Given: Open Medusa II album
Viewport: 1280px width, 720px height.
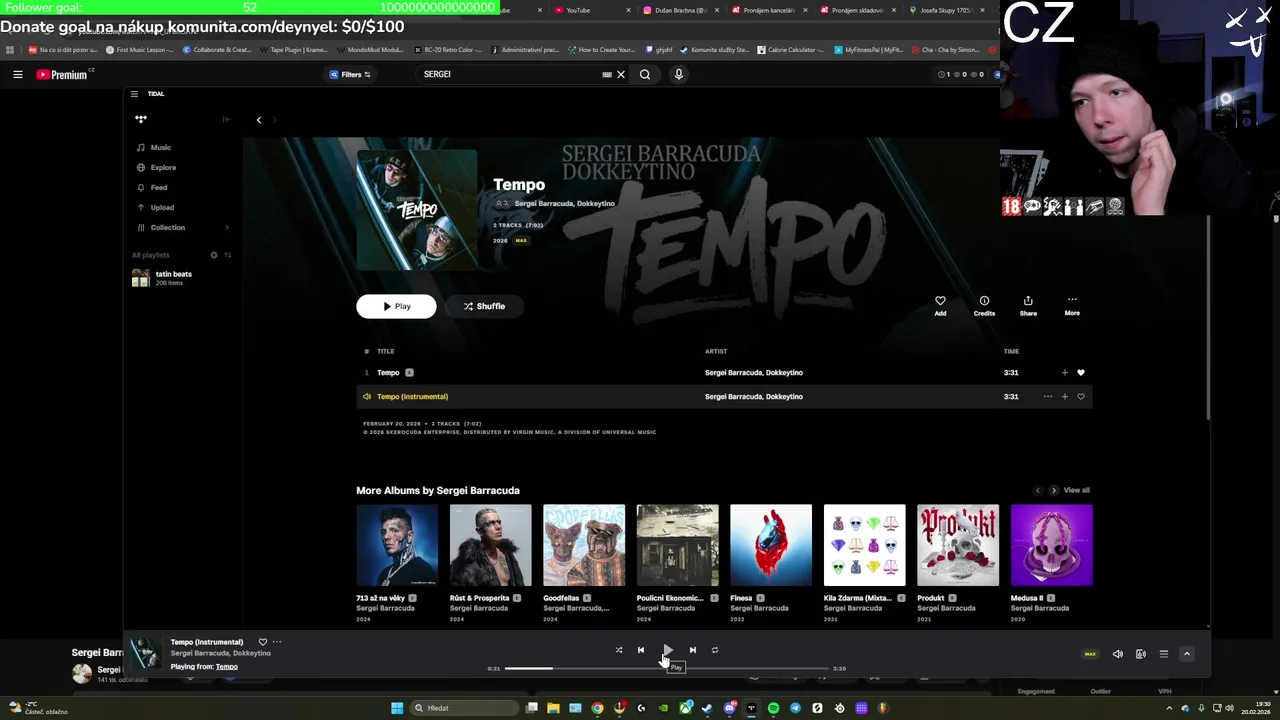Looking at the screenshot, I should (x=1052, y=545).
